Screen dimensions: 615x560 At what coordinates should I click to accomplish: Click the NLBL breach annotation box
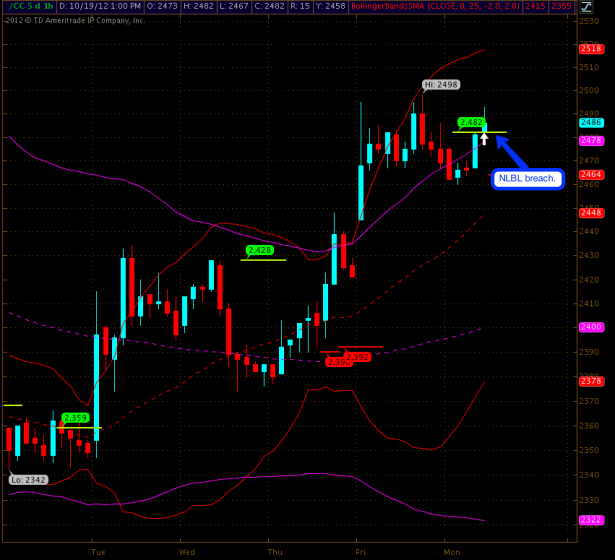(x=528, y=178)
